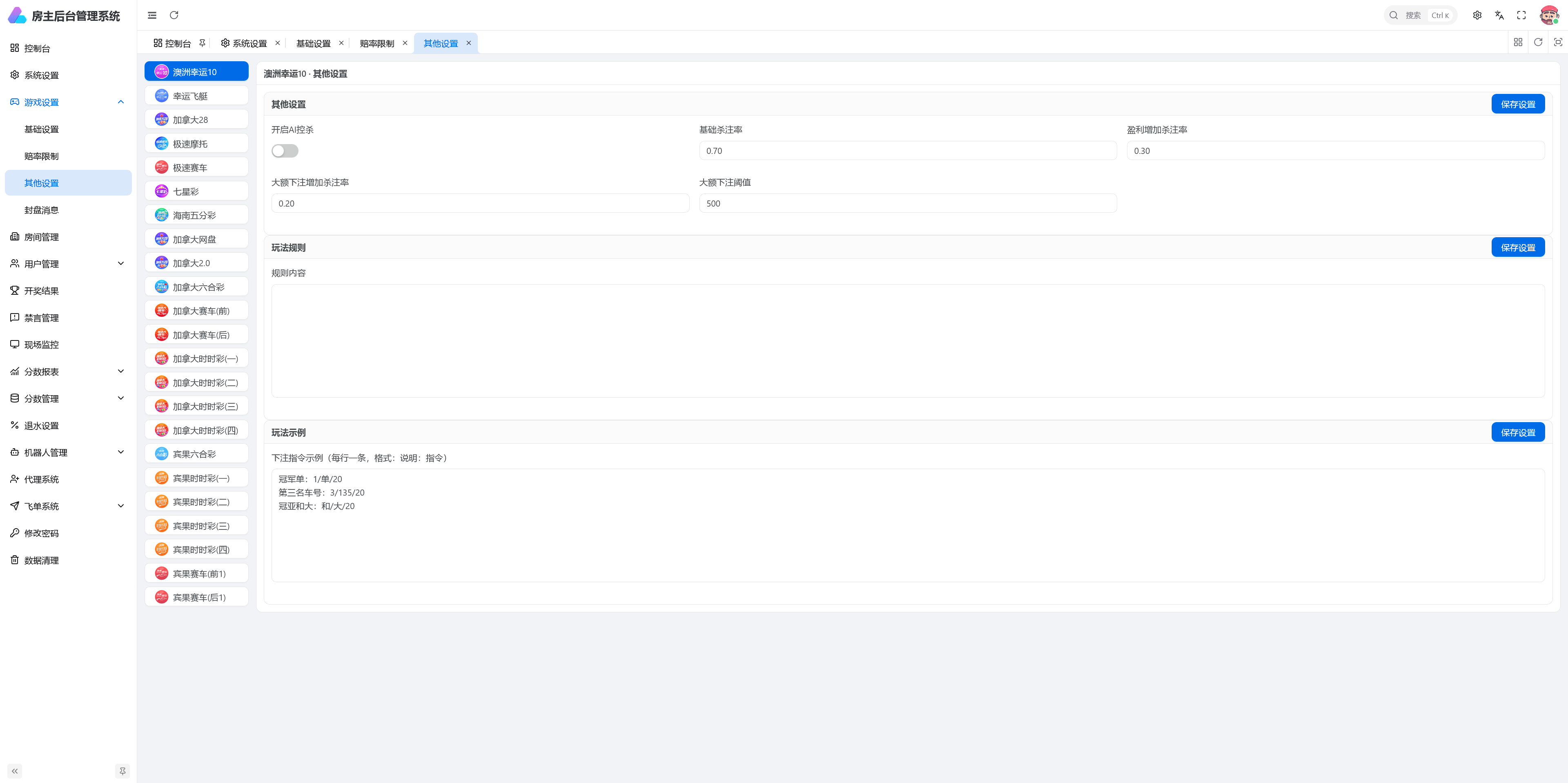Collapse sidebar with the double-chevron icon
The width and height of the screenshot is (1568, 783).
coord(15,771)
